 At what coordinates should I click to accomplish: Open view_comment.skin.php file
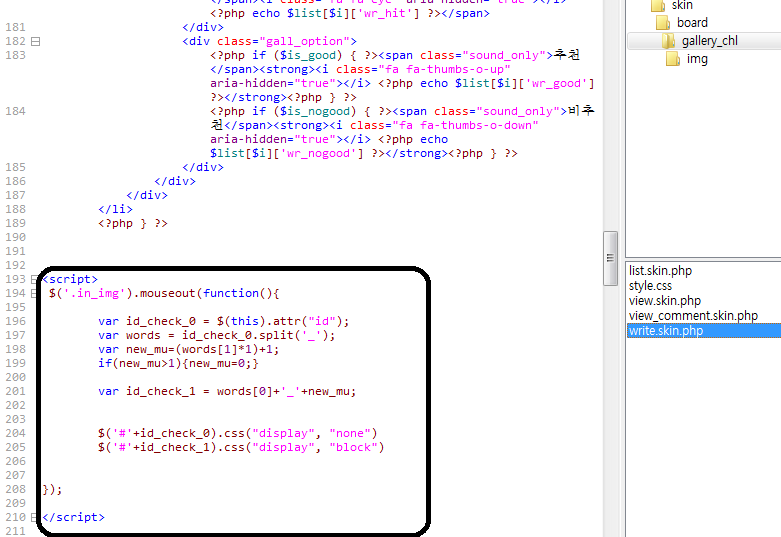pyautogui.click(x=693, y=316)
